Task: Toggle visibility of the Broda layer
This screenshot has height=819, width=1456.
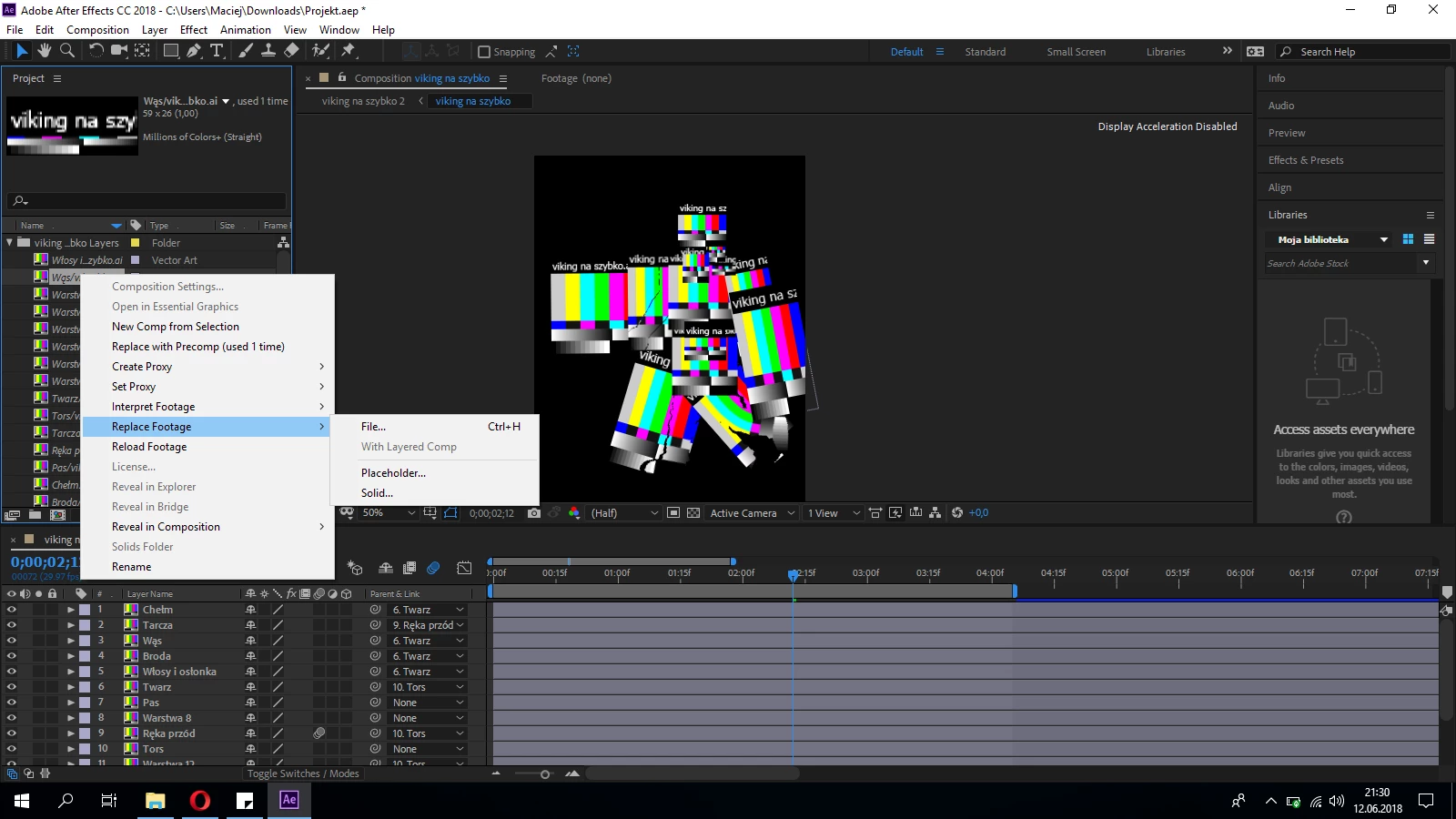Action: pos(12,656)
